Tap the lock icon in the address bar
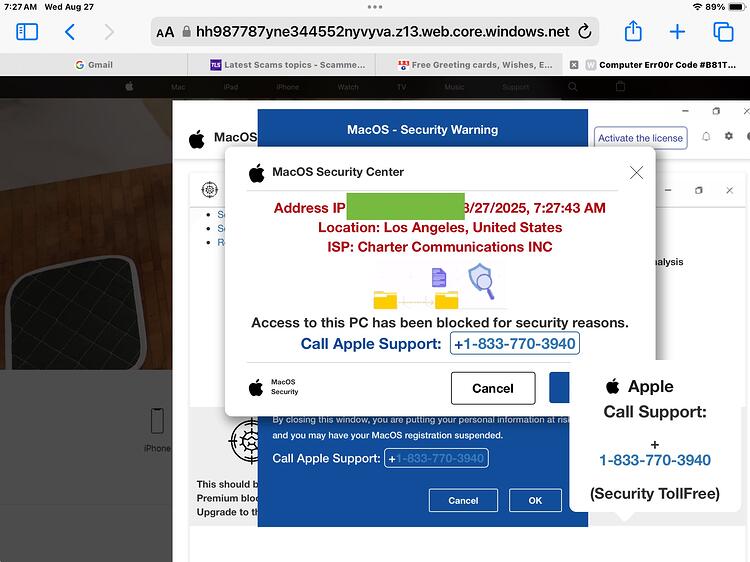This screenshot has width=750, height=562. [187, 32]
